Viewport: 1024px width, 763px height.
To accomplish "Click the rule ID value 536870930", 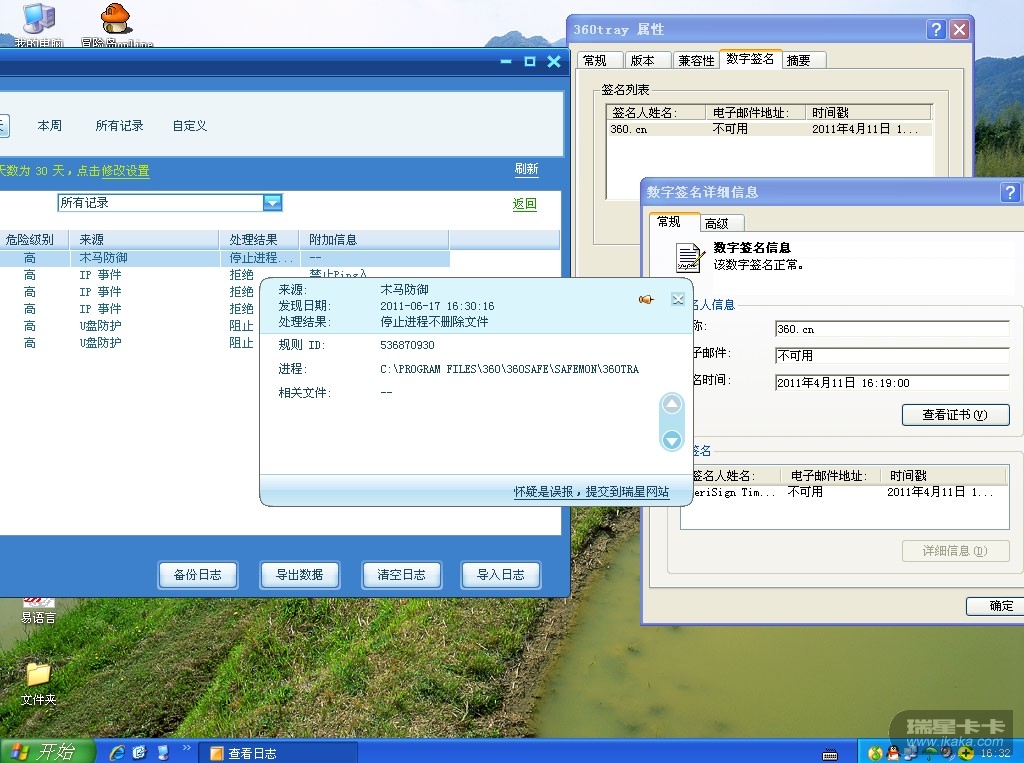I will [408, 345].
